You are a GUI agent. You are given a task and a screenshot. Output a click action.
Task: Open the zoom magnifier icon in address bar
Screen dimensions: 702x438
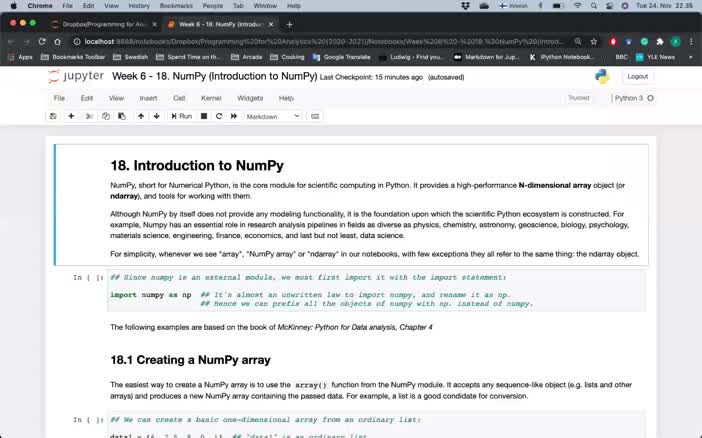click(578, 42)
